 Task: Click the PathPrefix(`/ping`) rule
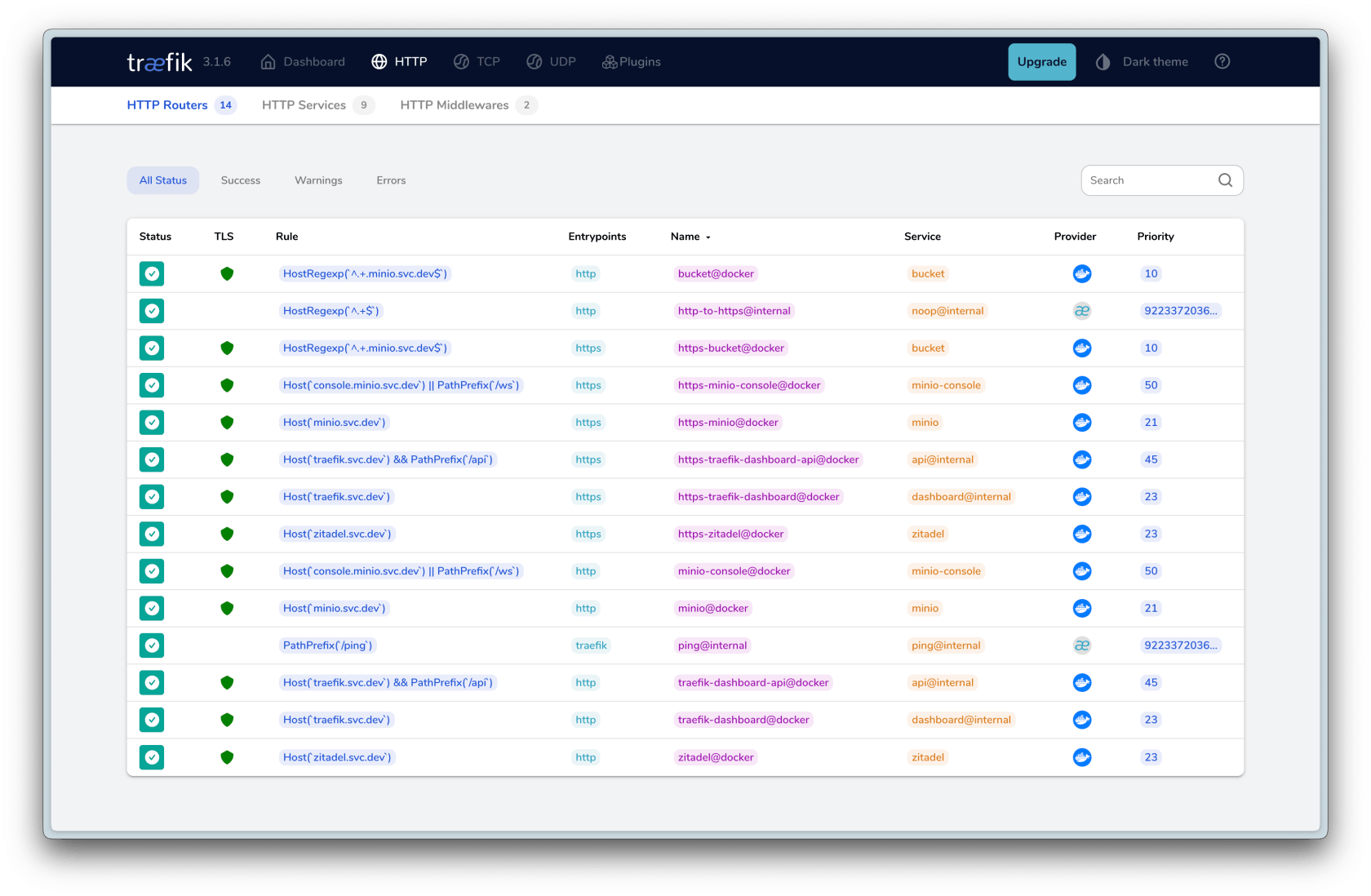coord(327,645)
